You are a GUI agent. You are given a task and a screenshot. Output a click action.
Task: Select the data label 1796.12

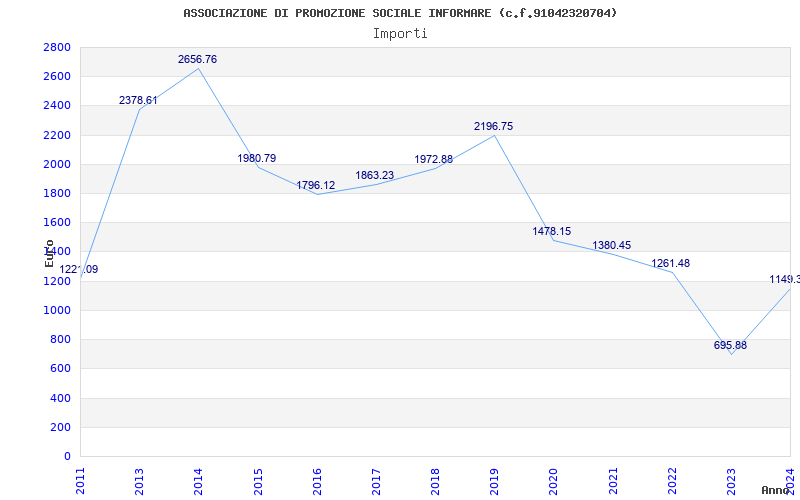coord(316,185)
